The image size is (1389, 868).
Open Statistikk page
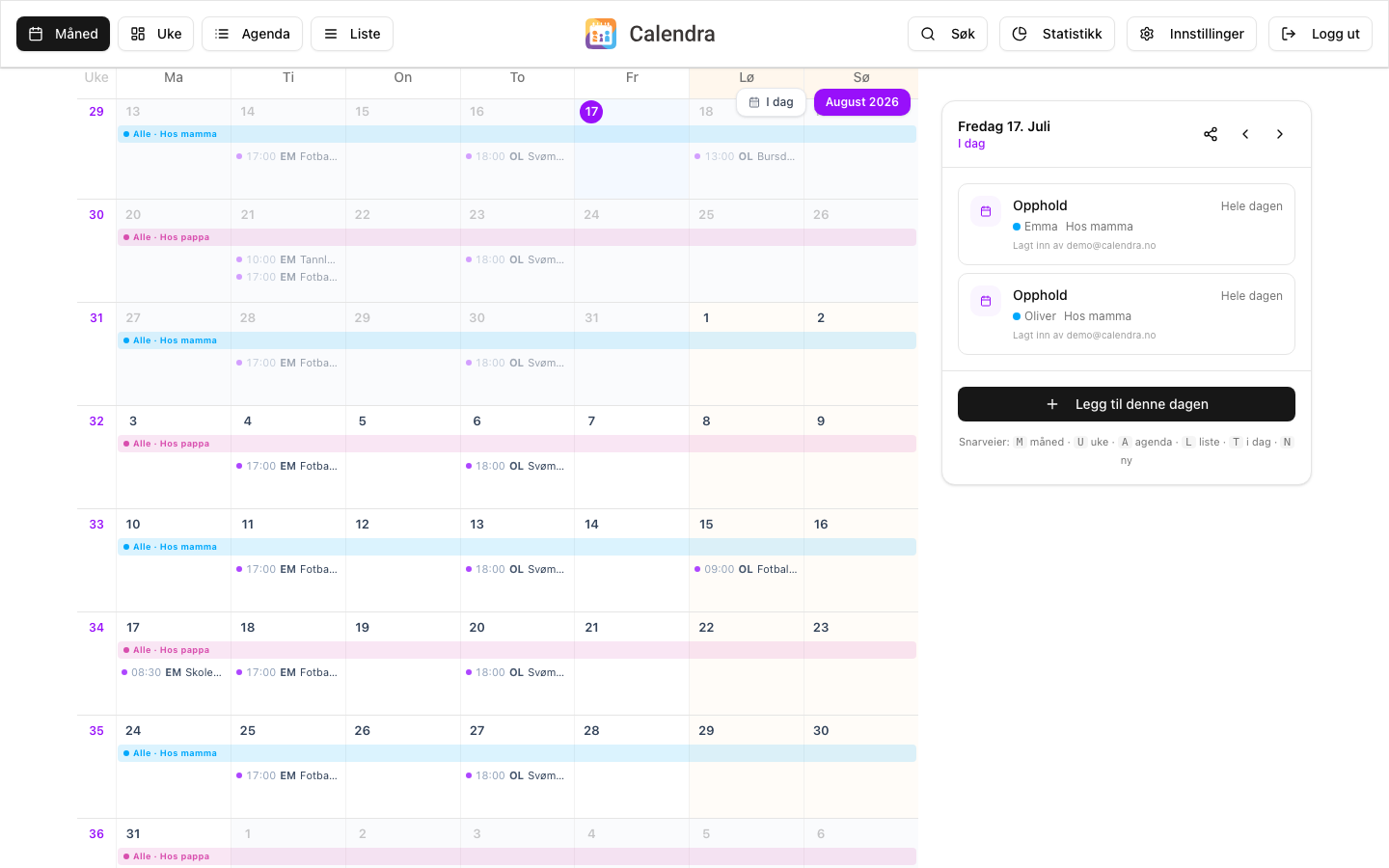1057,34
